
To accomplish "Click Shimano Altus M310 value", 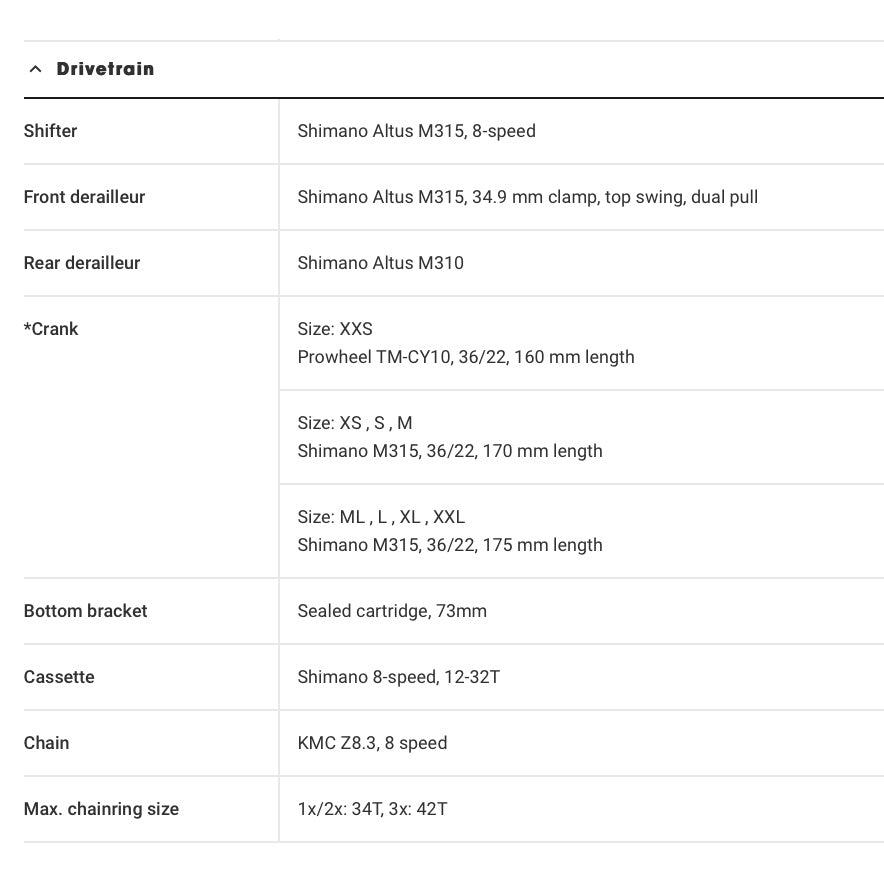I will [x=380, y=263].
